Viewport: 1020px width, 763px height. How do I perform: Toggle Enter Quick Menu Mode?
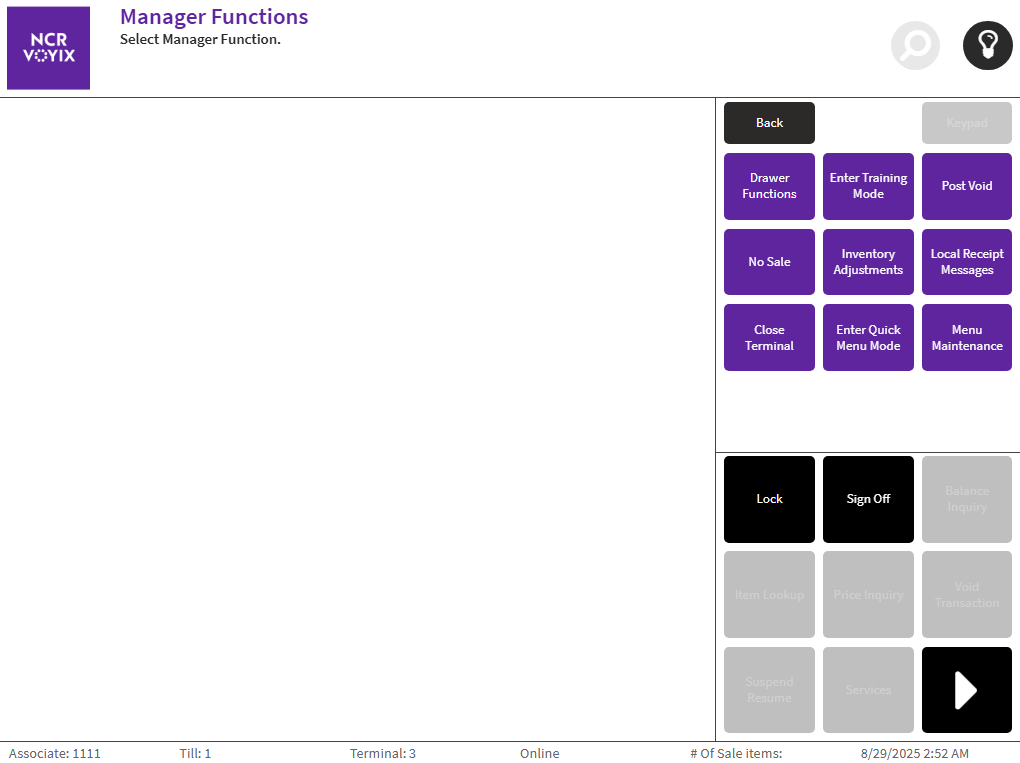pyautogui.click(x=868, y=338)
